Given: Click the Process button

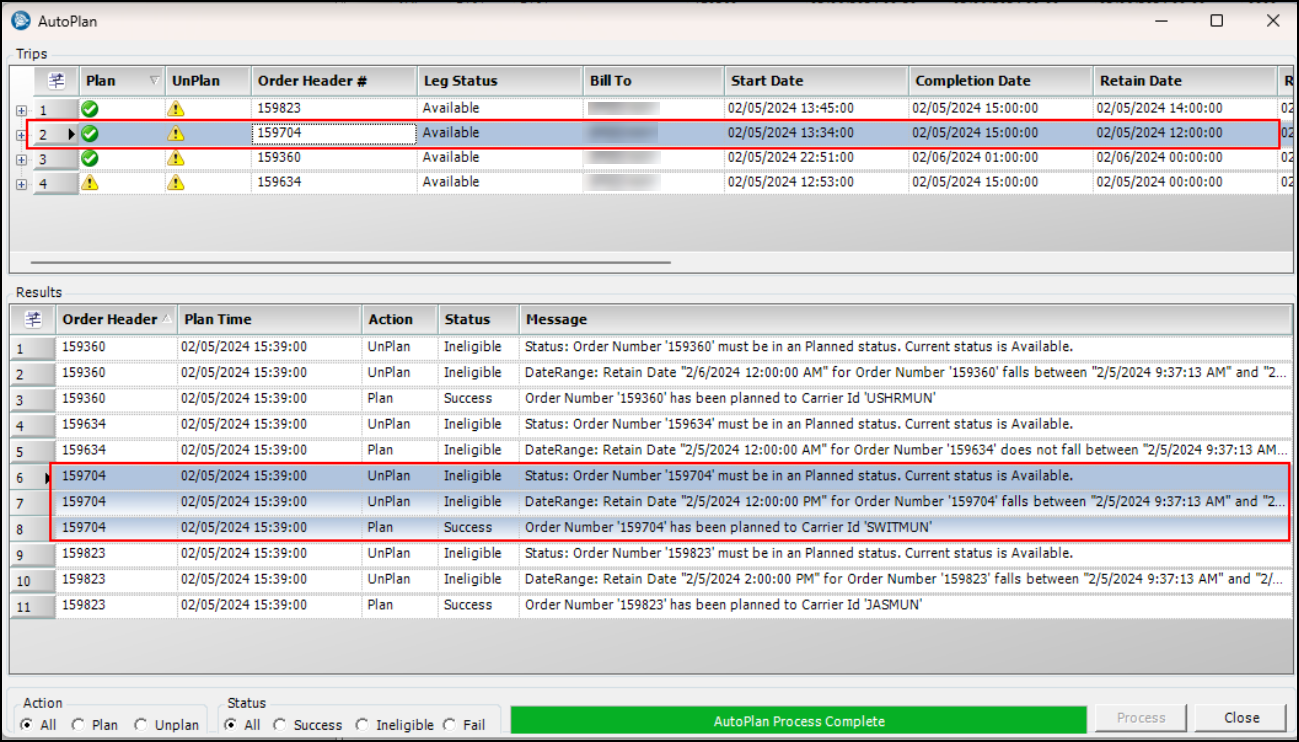Looking at the screenshot, I should tap(1140, 718).
